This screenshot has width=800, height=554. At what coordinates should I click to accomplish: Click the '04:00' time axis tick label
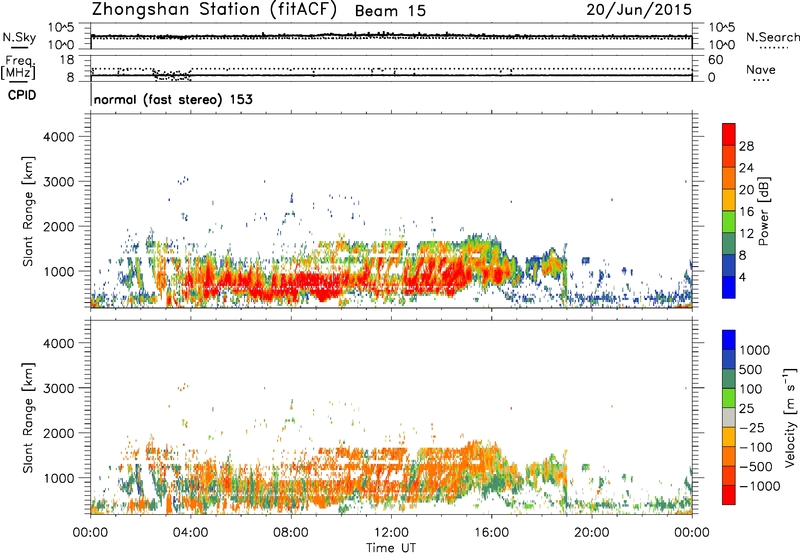[190, 533]
